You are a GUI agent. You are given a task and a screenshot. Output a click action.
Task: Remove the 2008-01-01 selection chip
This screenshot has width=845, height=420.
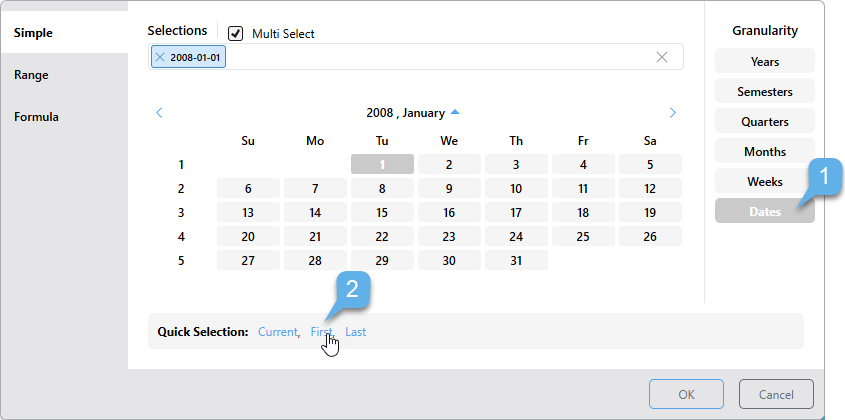[x=160, y=58]
